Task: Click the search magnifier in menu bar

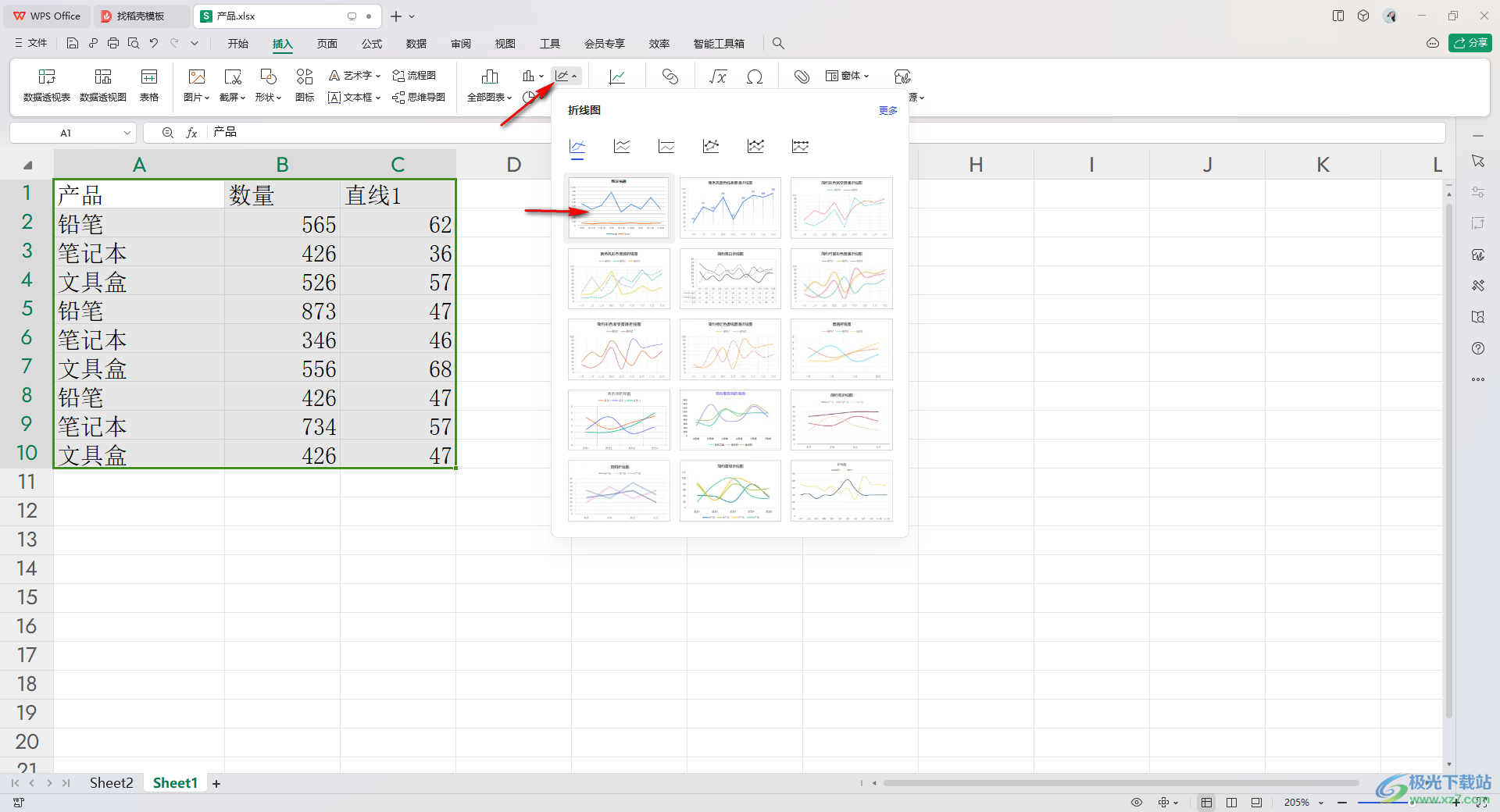Action: [x=778, y=44]
